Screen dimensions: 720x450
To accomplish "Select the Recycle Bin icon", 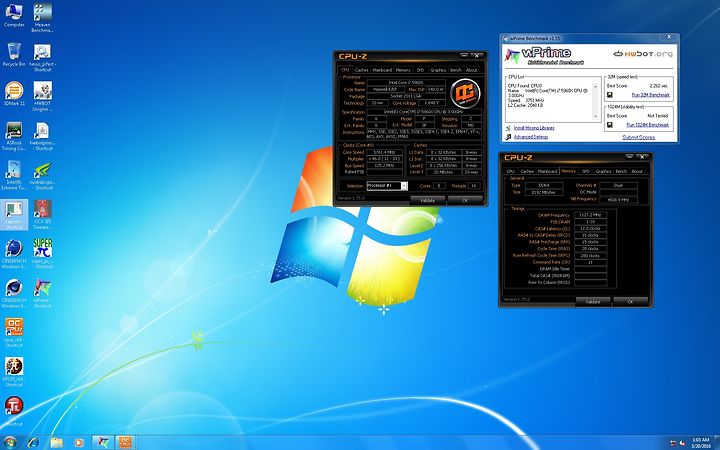I will coord(14,55).
